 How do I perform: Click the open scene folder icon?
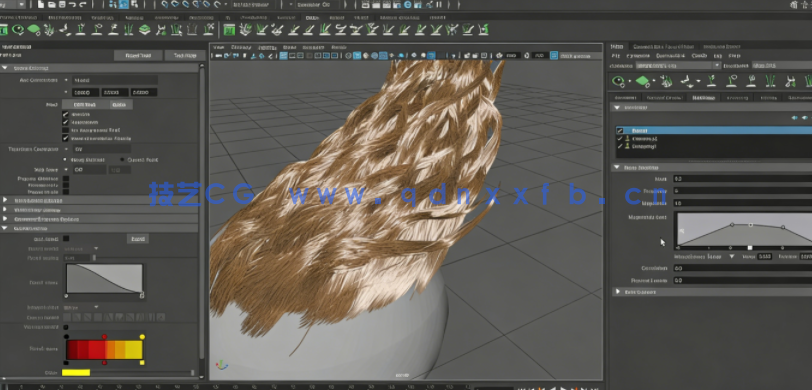(x=52, y=5)
